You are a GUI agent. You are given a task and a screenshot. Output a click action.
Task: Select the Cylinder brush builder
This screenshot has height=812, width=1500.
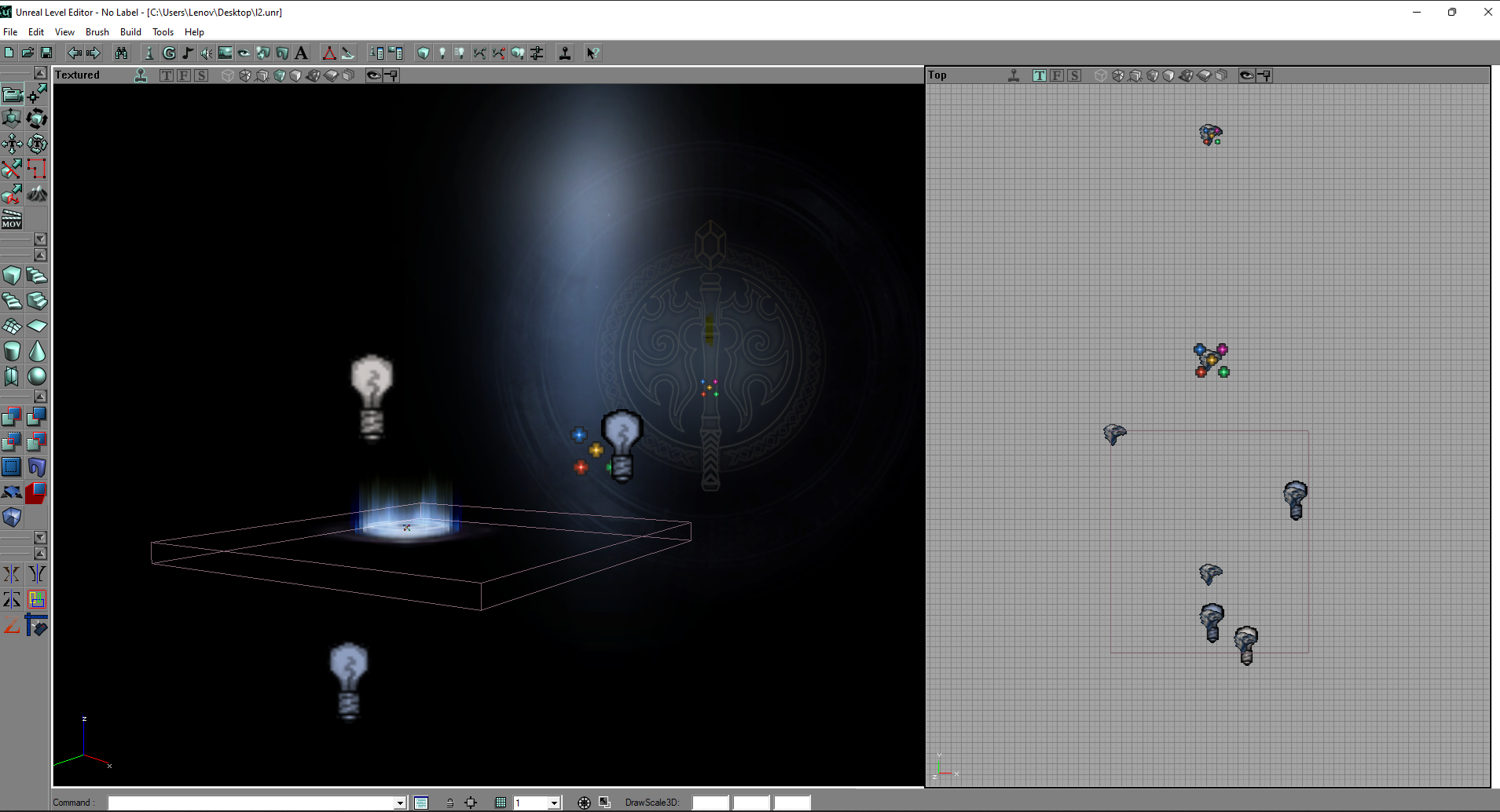[x=12, y=351]
